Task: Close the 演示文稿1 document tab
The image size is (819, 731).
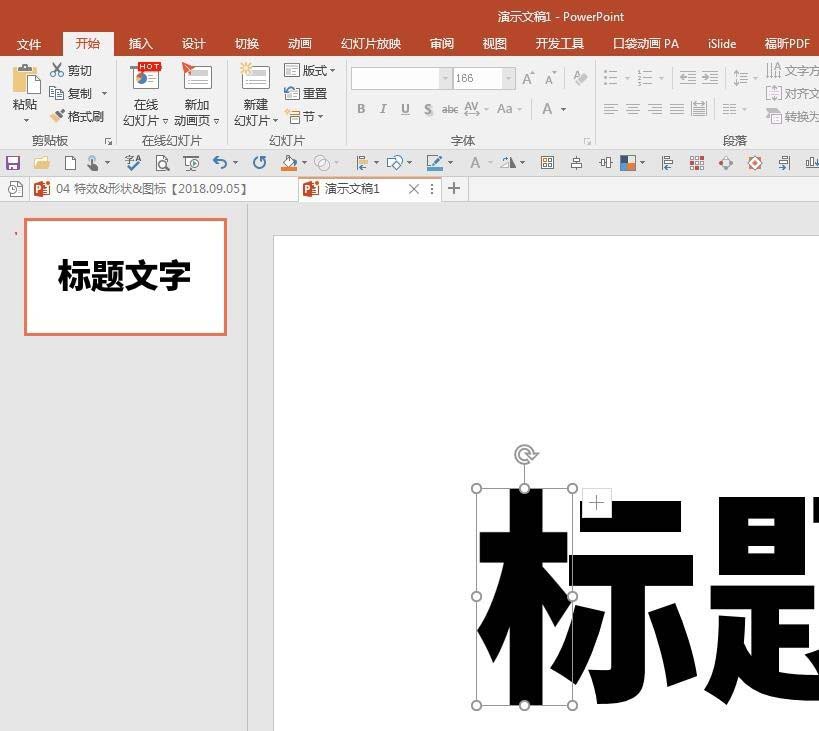Action: 414,189
